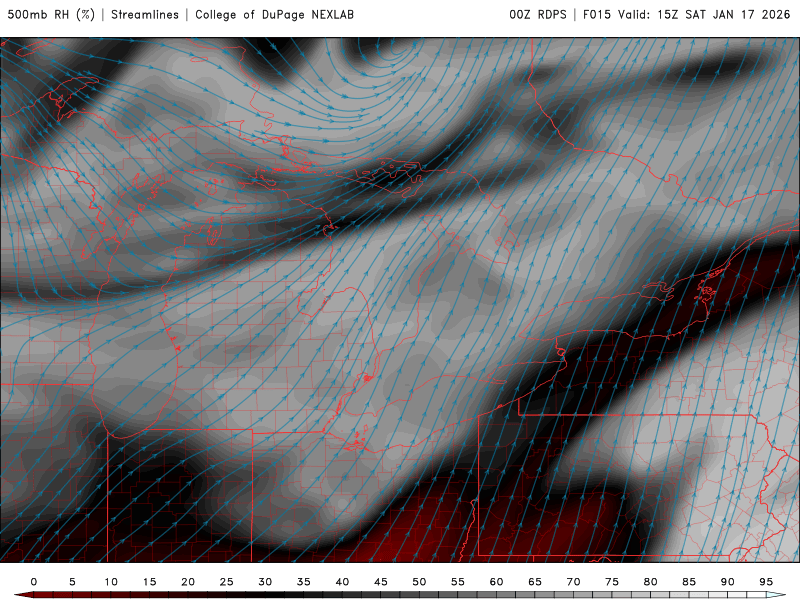Click the colorbar label "50"
800x600 pixels.
[419, 582]
